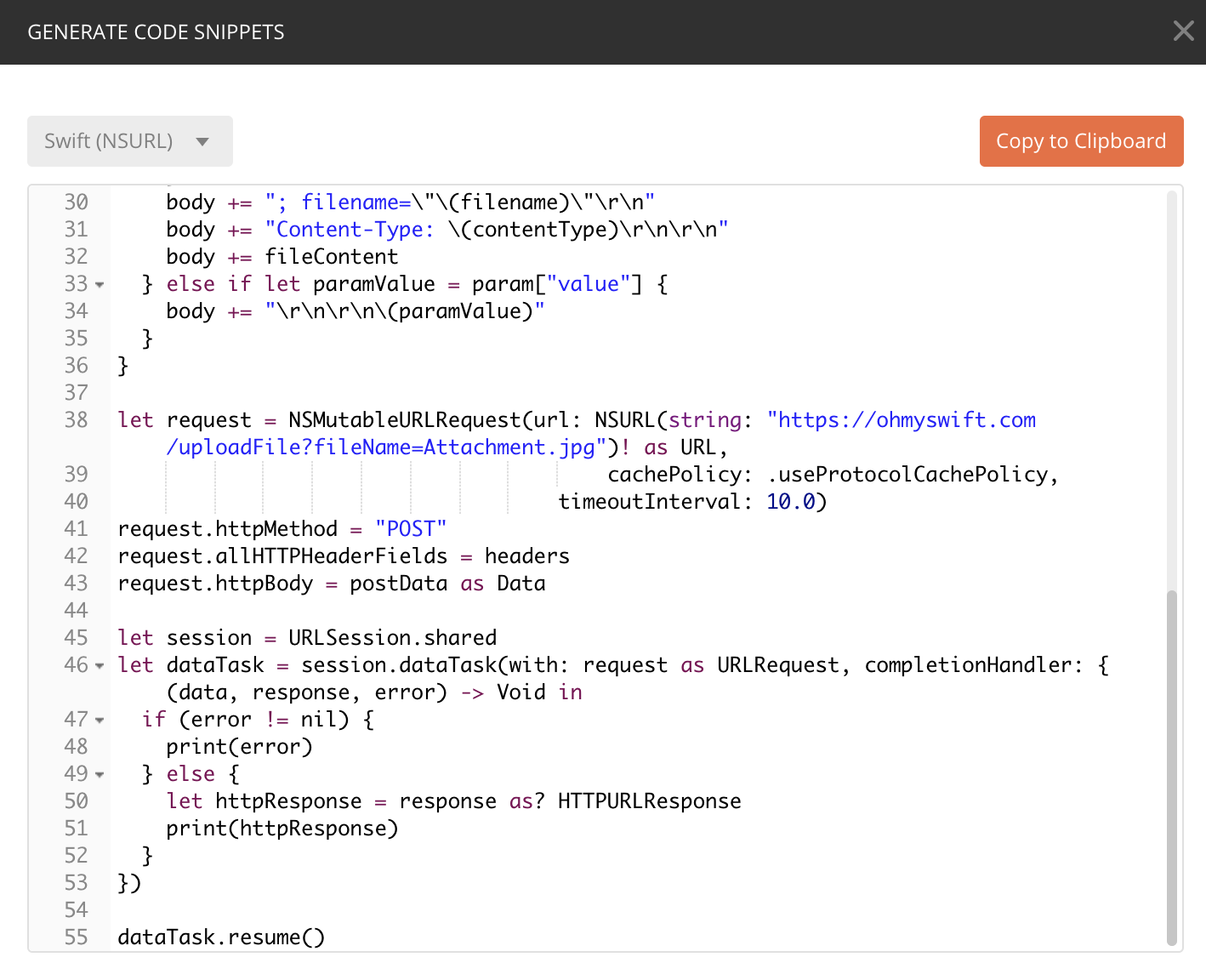Collapse the code fold at line 49
1206x980 pixels.
click(100, 775)
